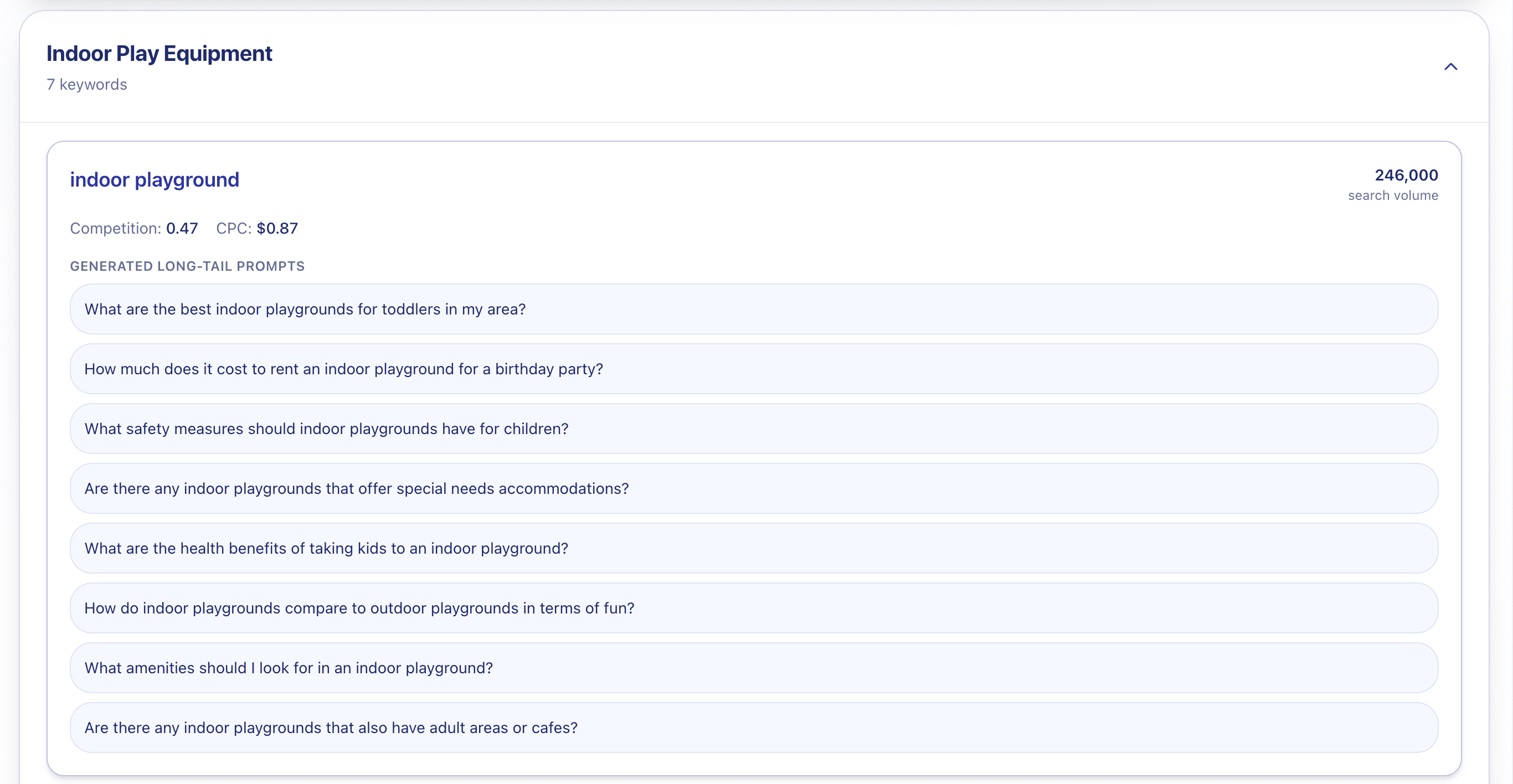Select prompt about best playgrounds for toddlers
1513x784 pixels.
tap(305, 310)
